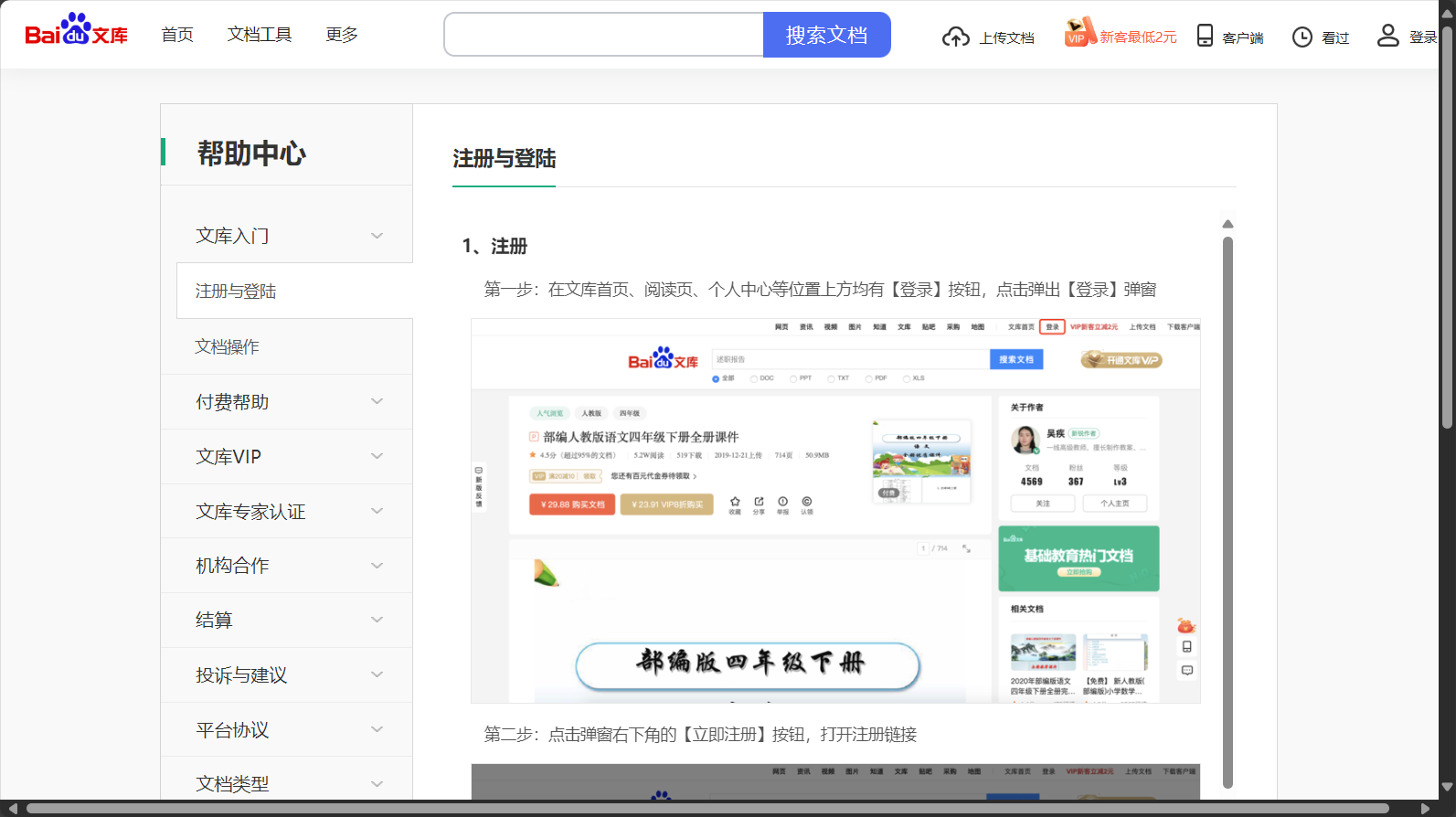Click the login user avatar icon

(1388, 36)
